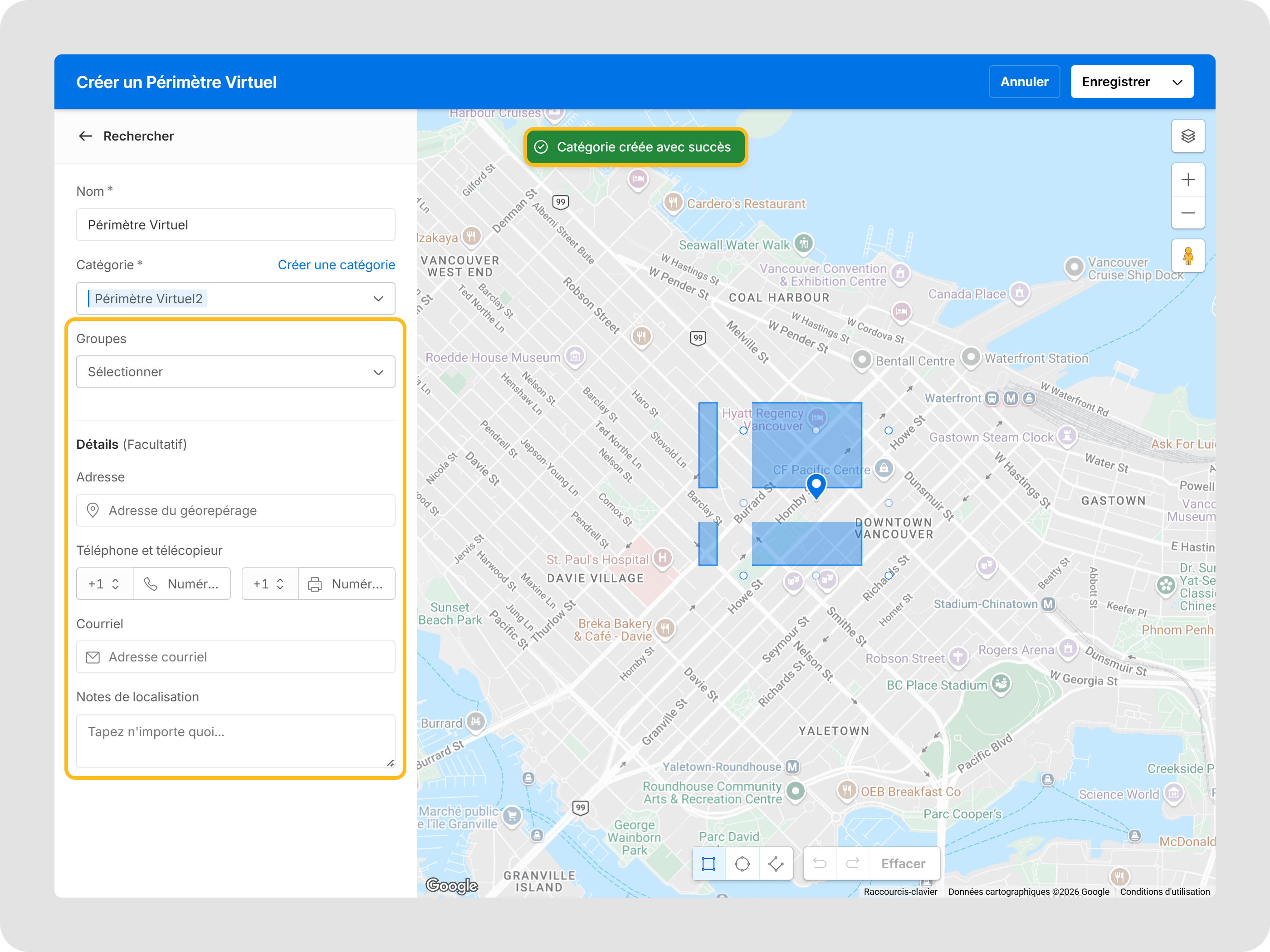Click the Adresse du géorepérage field
This screenshot has height=952, width=1270.
pyautogui.click(x=235, y=510)
